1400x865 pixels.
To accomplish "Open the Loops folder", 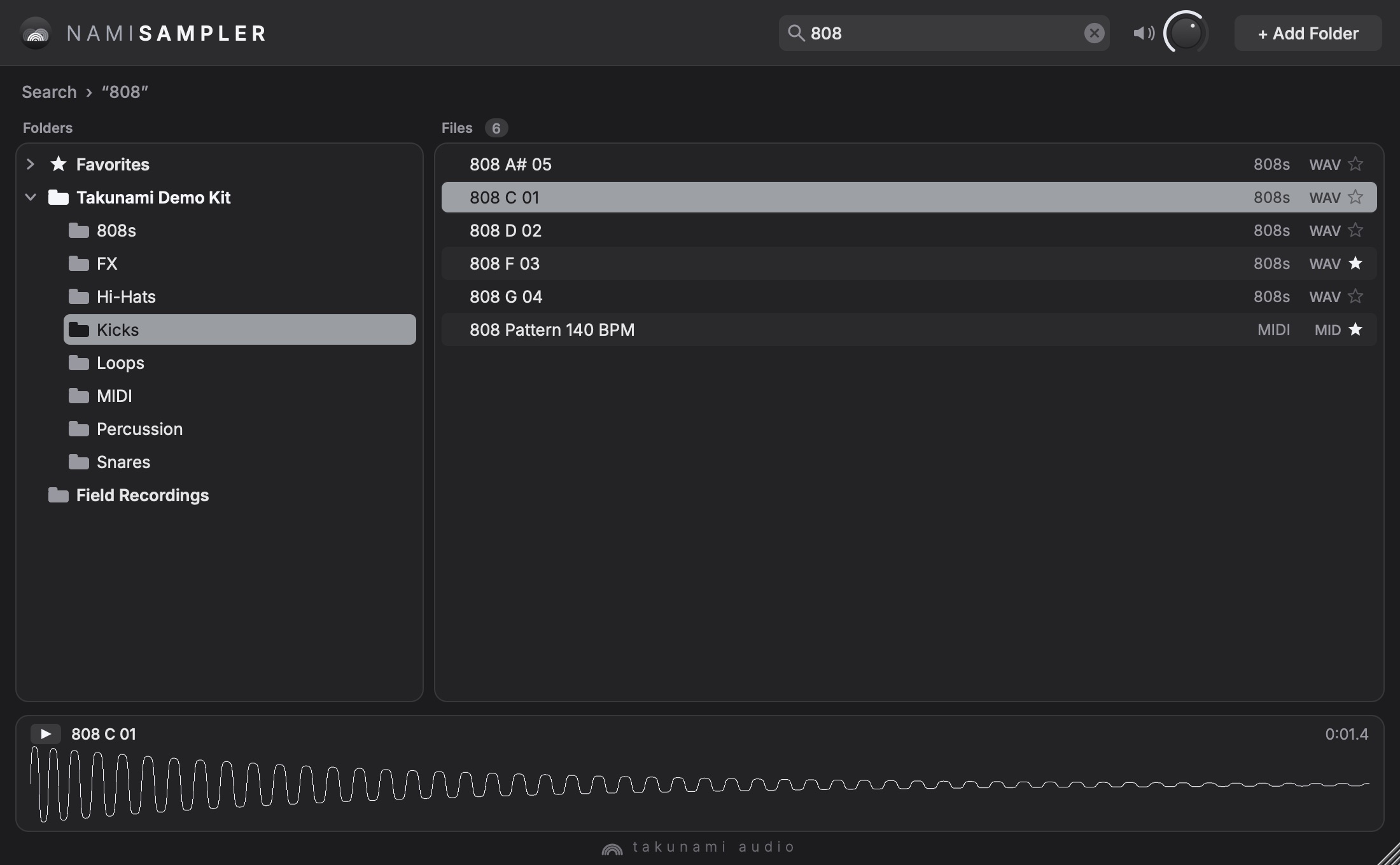I will [240, 363].
